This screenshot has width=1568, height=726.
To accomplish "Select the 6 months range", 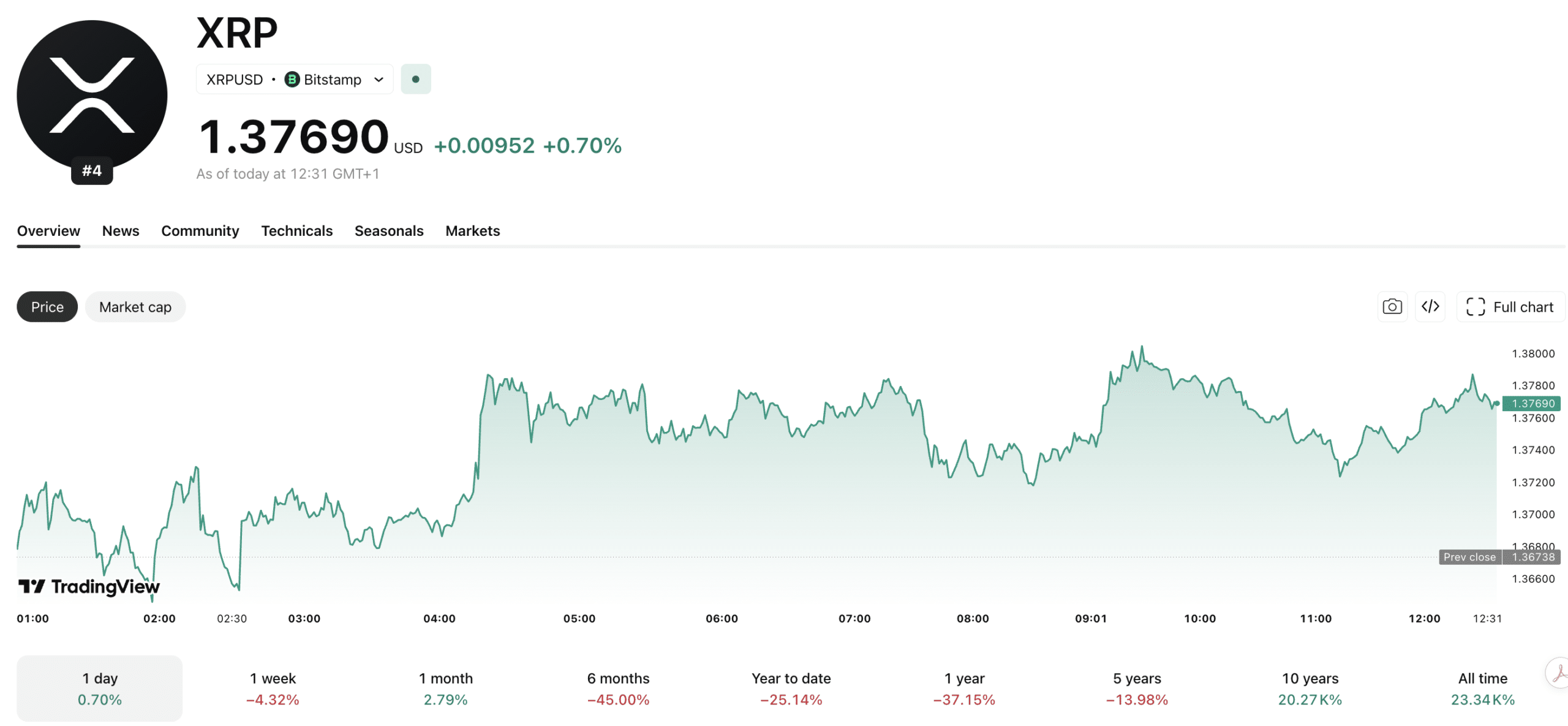I will [619, 688].
